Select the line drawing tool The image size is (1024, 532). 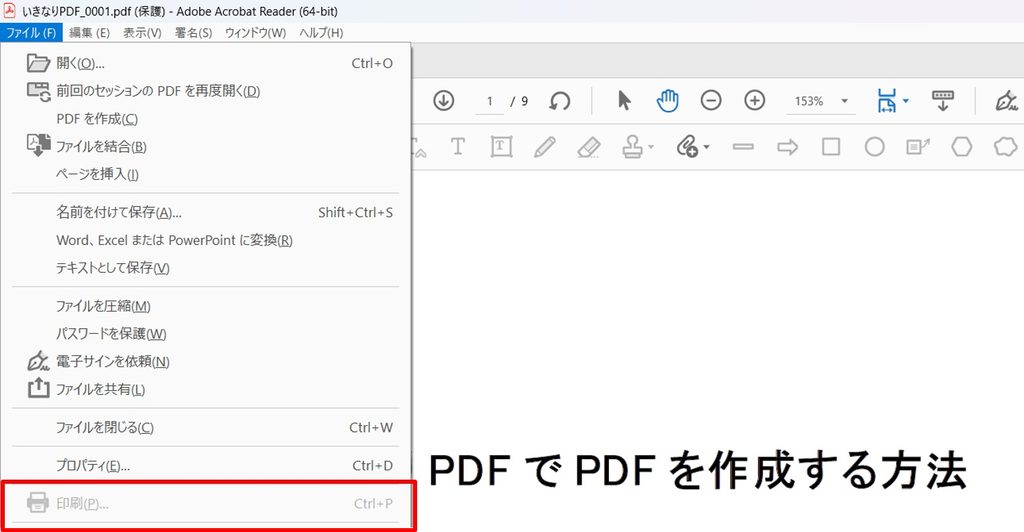click(743, 147)
